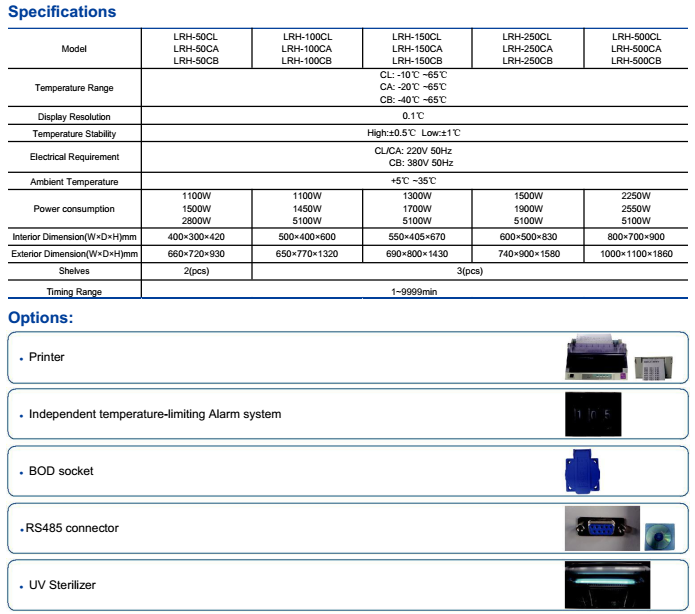Click the software CD disc image
695x614 pixels.
click(660, 536)
